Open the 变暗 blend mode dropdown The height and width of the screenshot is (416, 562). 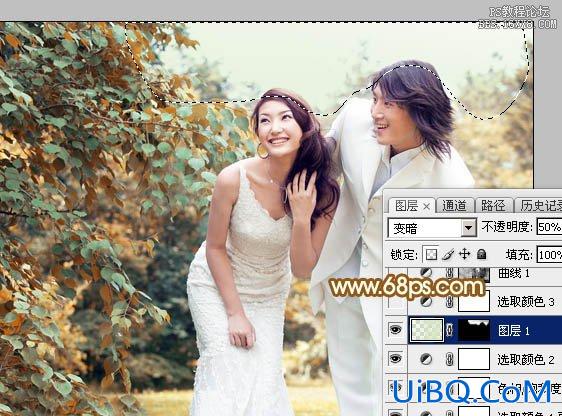pyautogui.click(x=432, y=228)
